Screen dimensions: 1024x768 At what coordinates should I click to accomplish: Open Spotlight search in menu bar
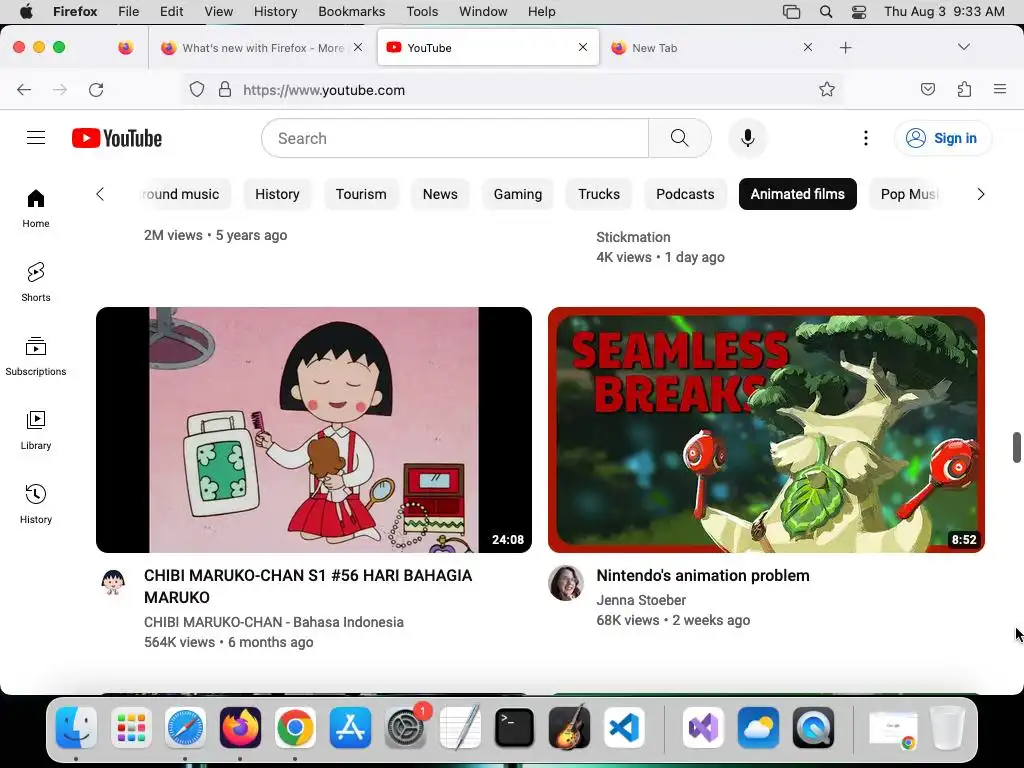[x=825, y=12]
